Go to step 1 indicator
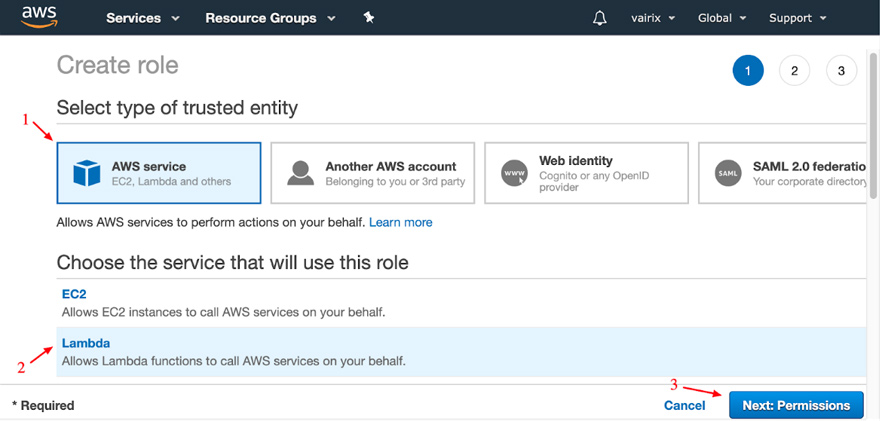The width and height of the screenshot is (880, 421). pyautogui.click(x=748, y=71)
